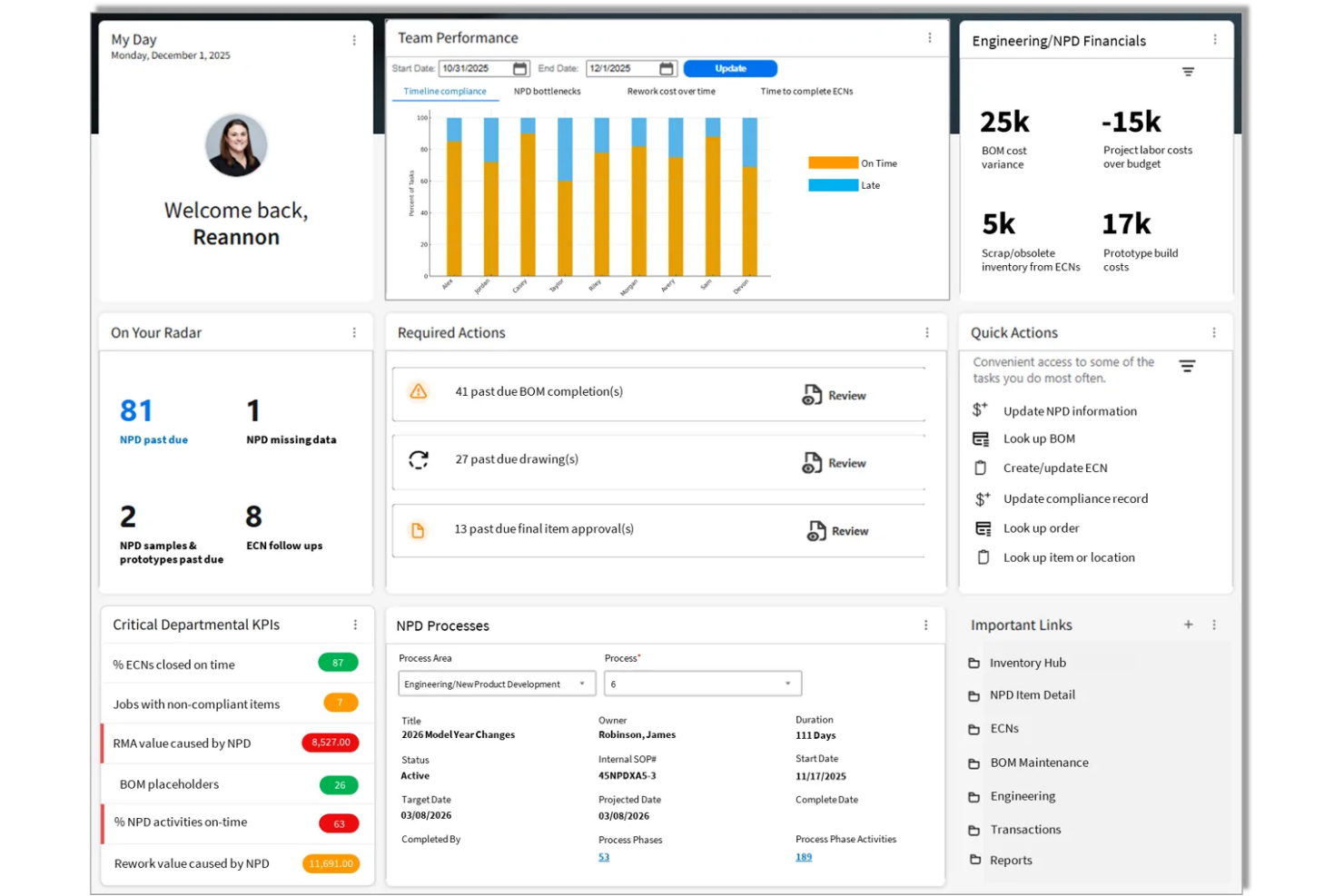
Task: Click filter icon in Engineering/NPD Financials
Action: [1188, 72]
